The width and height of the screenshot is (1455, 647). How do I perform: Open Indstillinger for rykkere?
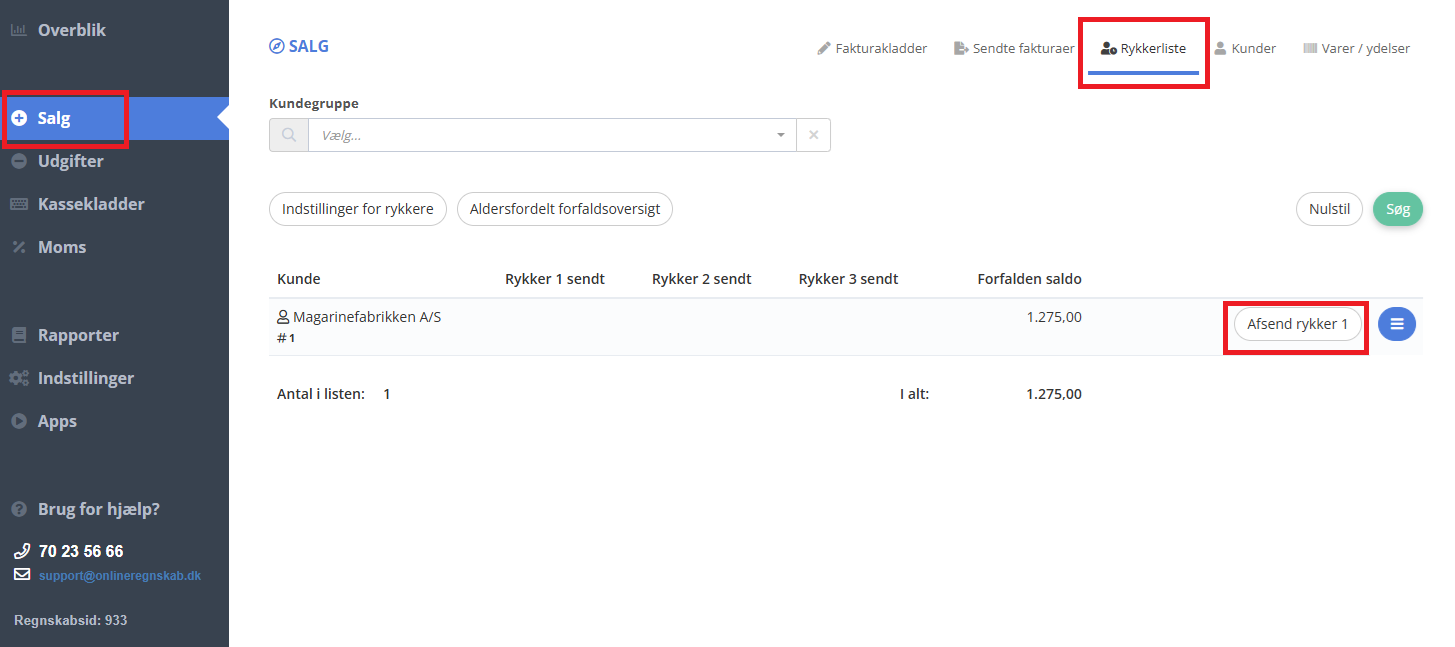(x=357, y=210)
